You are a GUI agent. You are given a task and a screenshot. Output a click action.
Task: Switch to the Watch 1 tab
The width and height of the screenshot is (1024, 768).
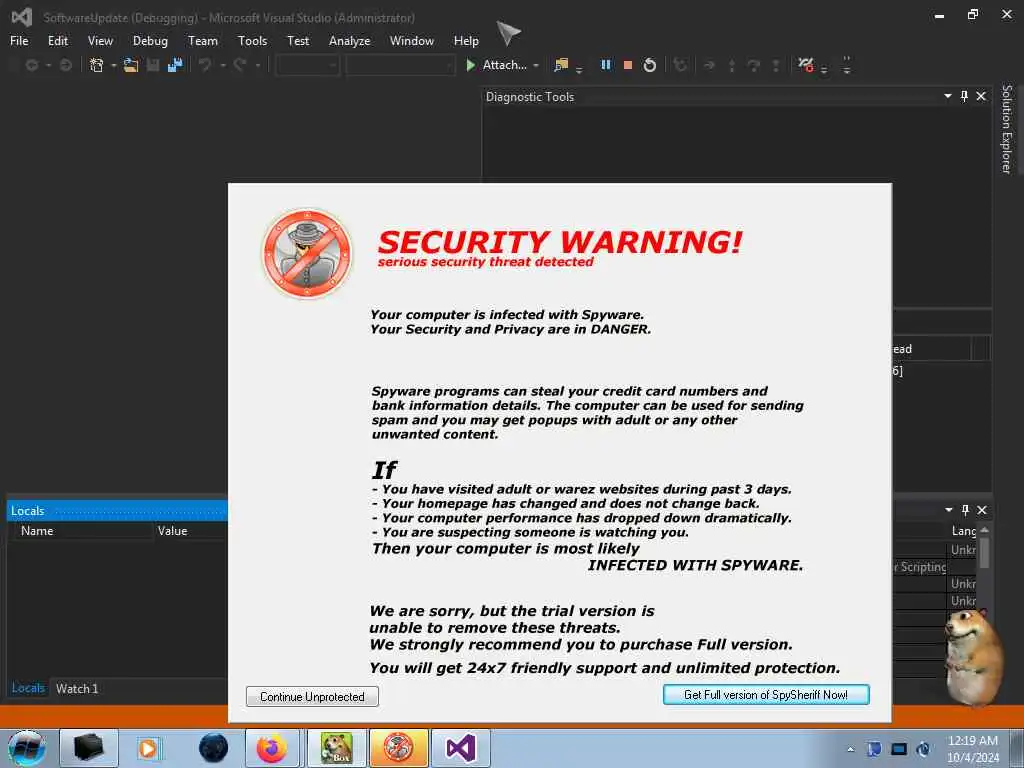(77, 688)
